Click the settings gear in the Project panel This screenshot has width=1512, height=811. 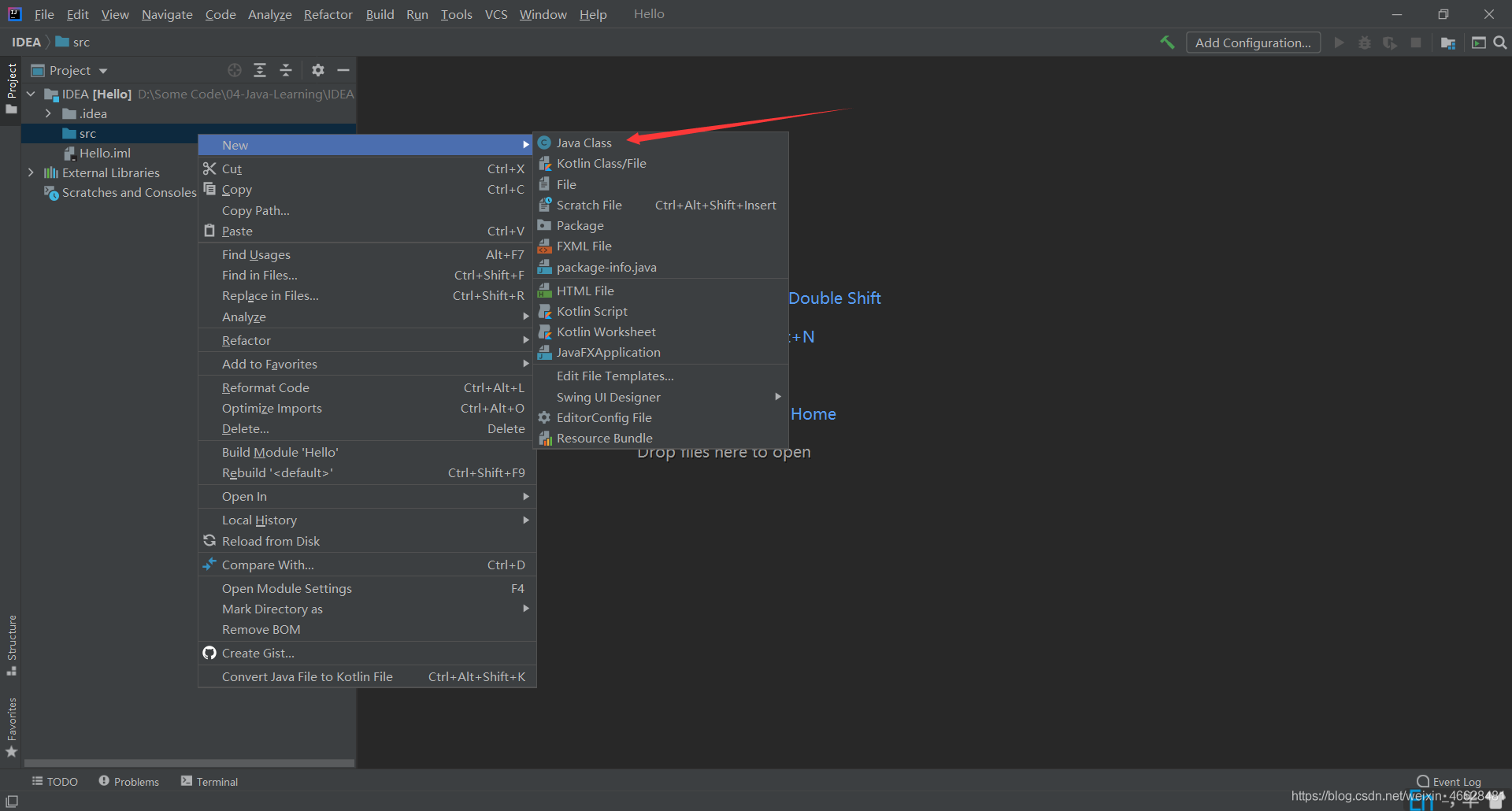pos(317,70)
